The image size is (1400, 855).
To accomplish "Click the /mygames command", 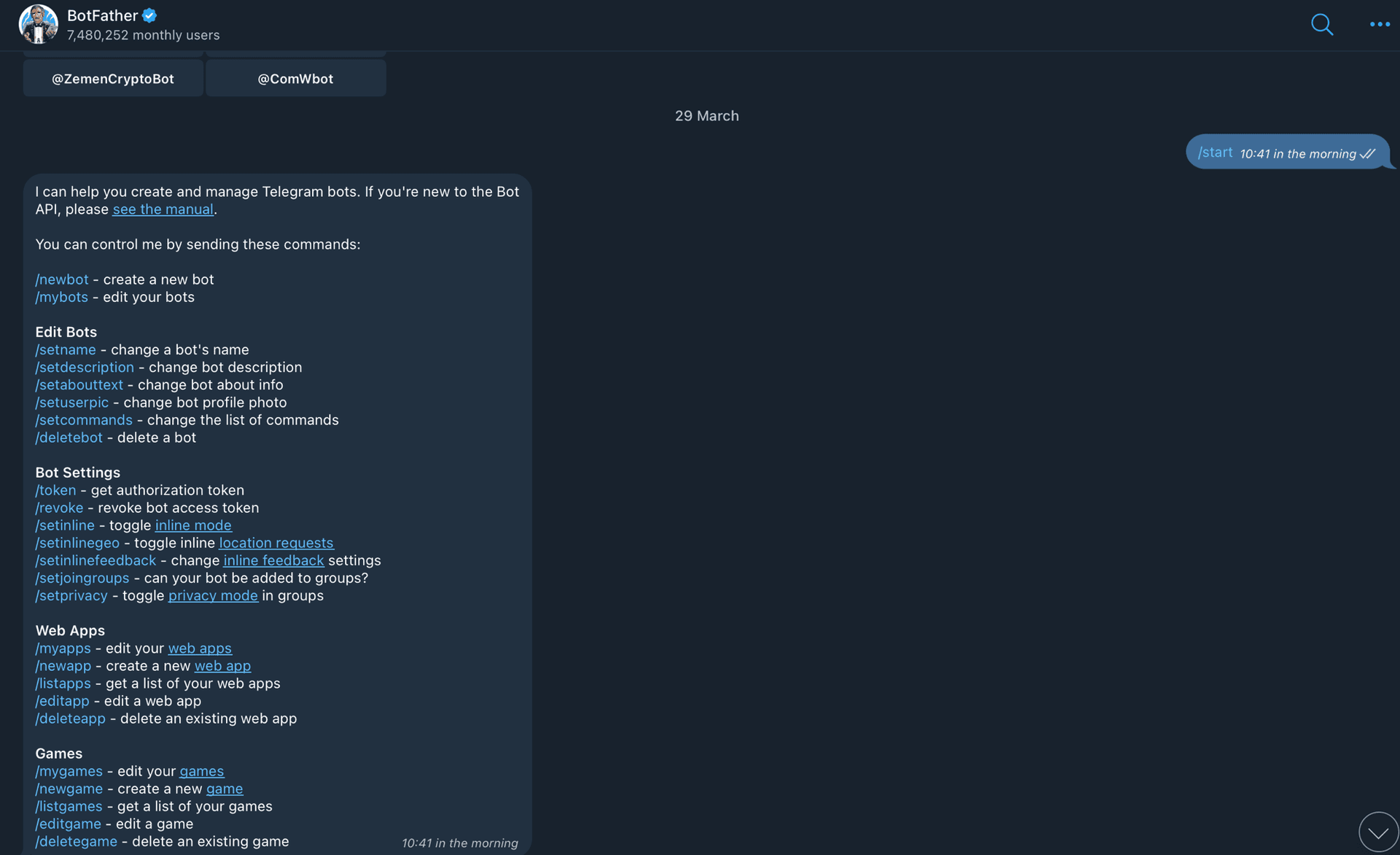I will click(x=69, y=770).
